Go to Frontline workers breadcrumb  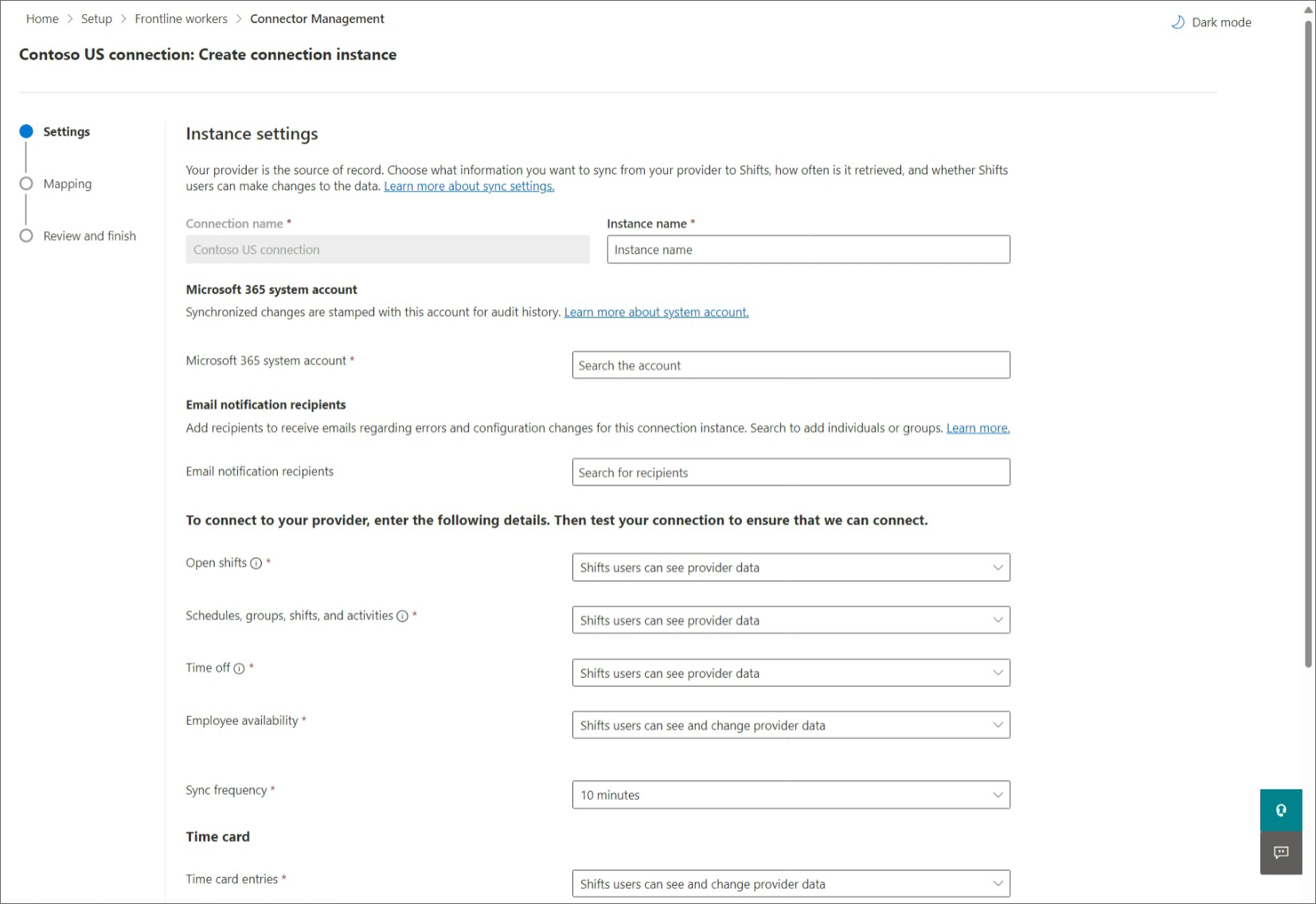point(181,18)
